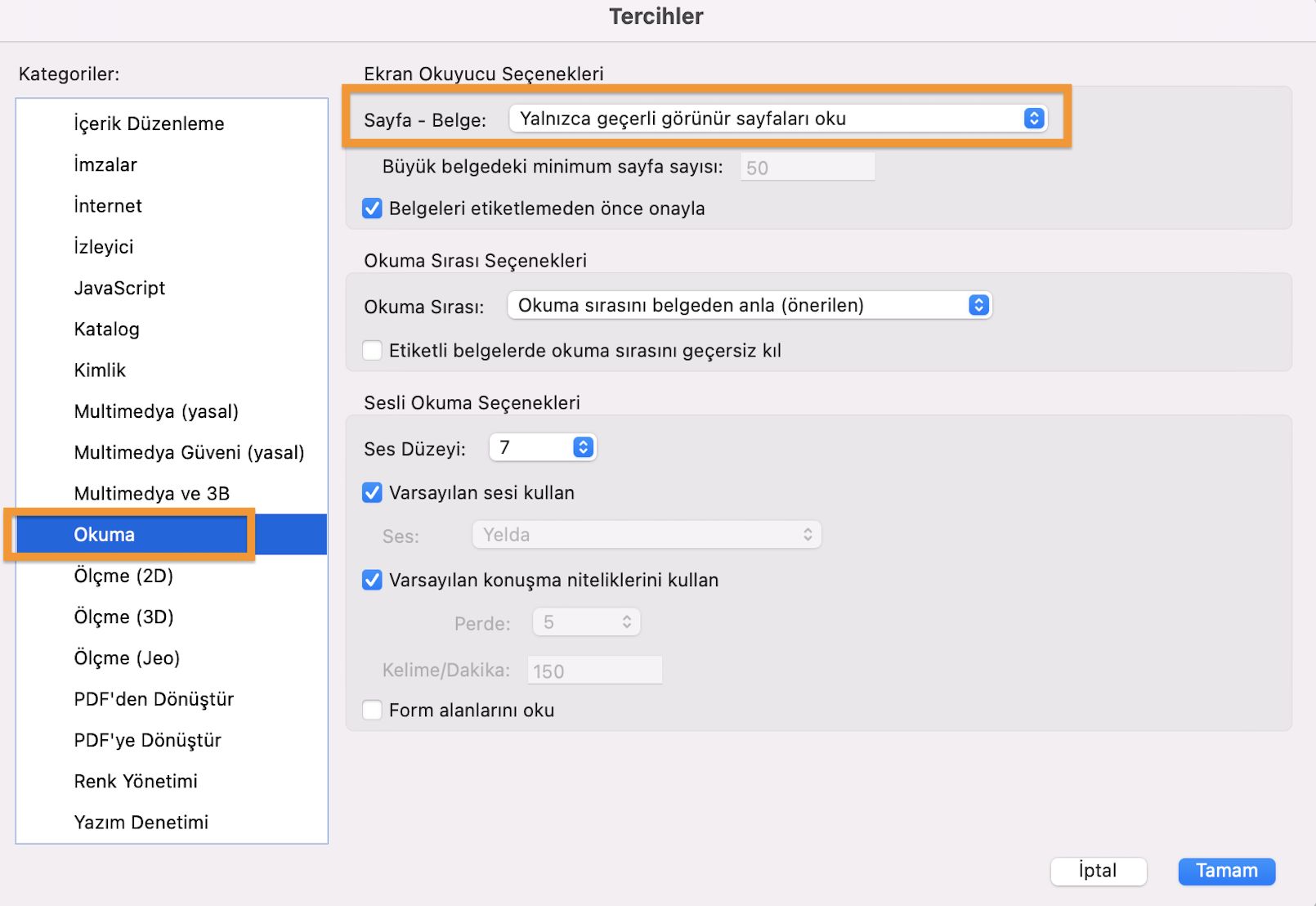The image size is (1316, 906).
Task: Go to Multimedya Güveni (yasal) category
Action: pyautogui.click(x=189, y=452)
